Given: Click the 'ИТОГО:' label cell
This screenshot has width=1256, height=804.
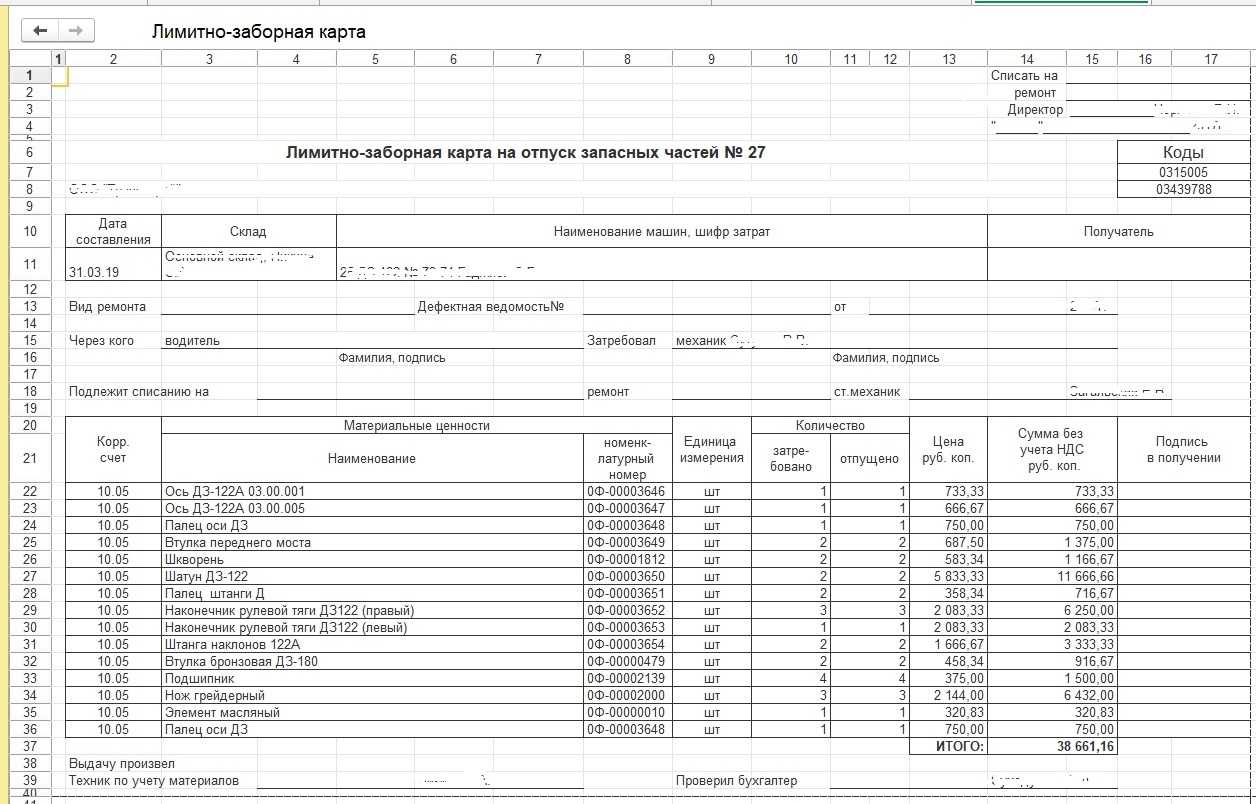Looking at the screenshot, I should (948, 746).
